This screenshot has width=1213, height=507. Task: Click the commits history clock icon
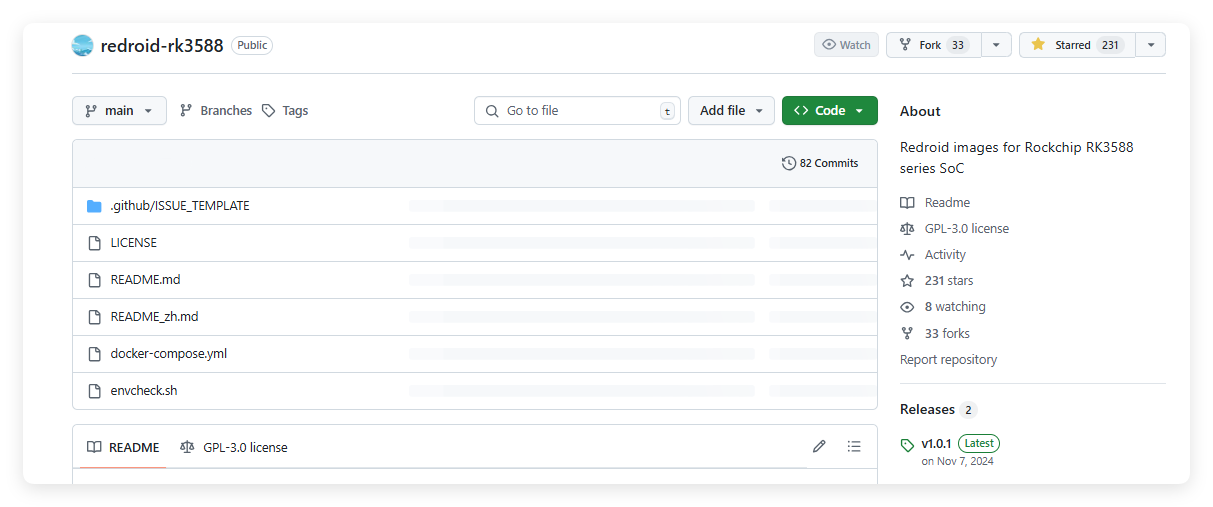(789, 163)
